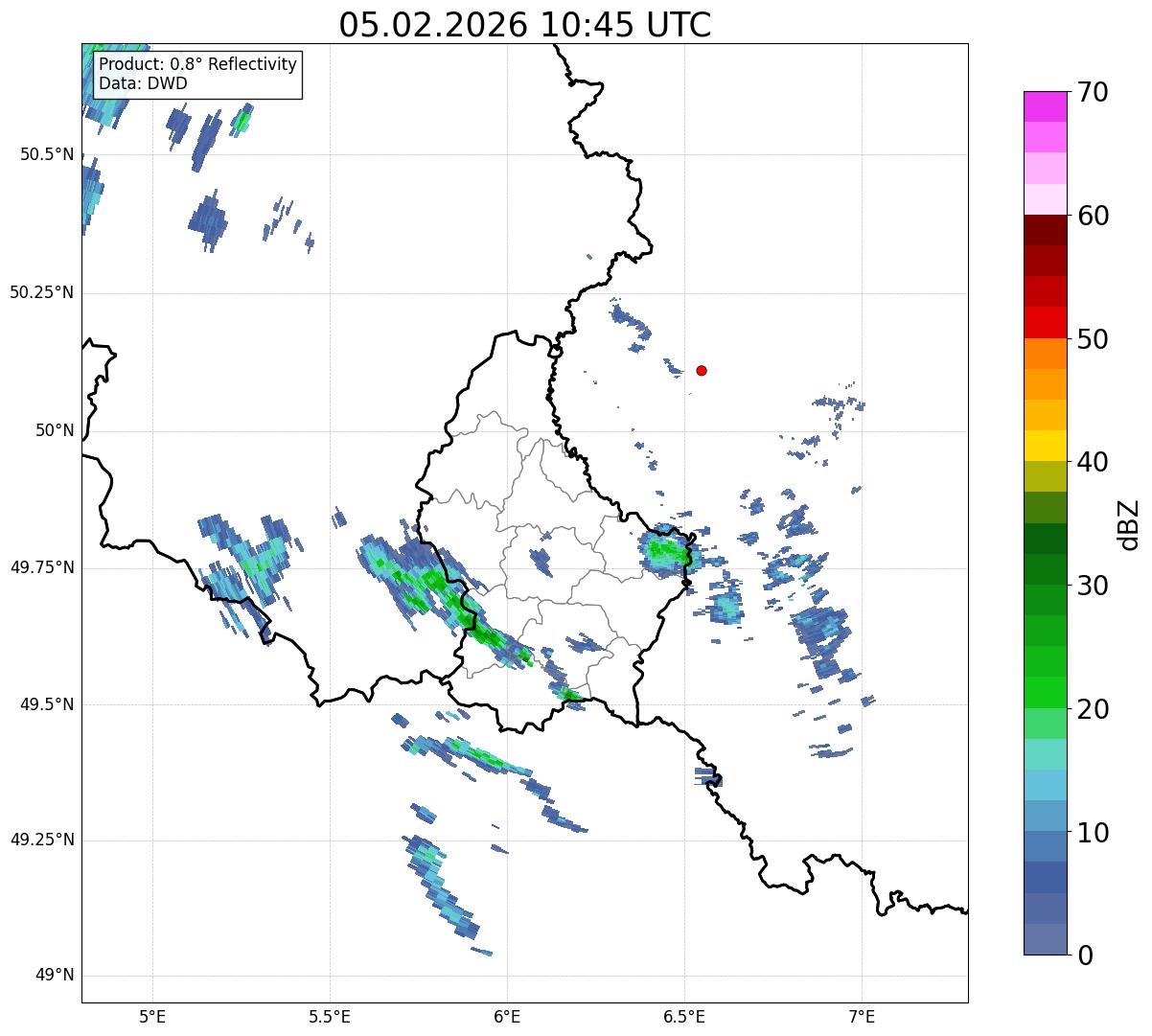The height and width of the screenshot is (1036, 1152).
Task: Pick the dark maroon colorbar segment below 60
Action: (1045, 230)
